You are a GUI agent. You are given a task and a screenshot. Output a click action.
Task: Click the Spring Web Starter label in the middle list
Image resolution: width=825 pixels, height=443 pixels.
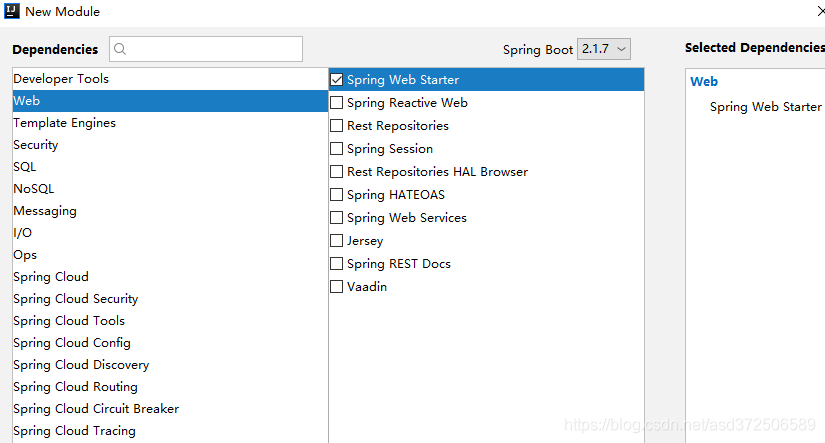pos(403,80)
